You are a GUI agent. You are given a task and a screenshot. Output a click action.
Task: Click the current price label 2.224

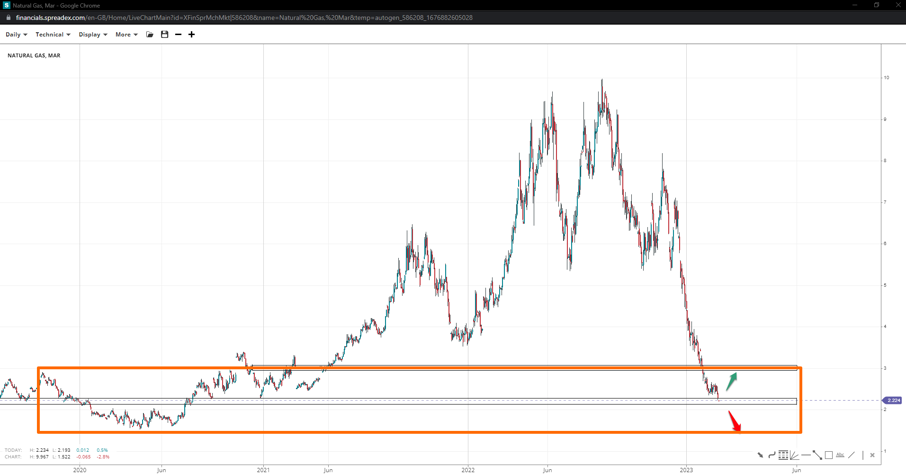coord(893,400)
